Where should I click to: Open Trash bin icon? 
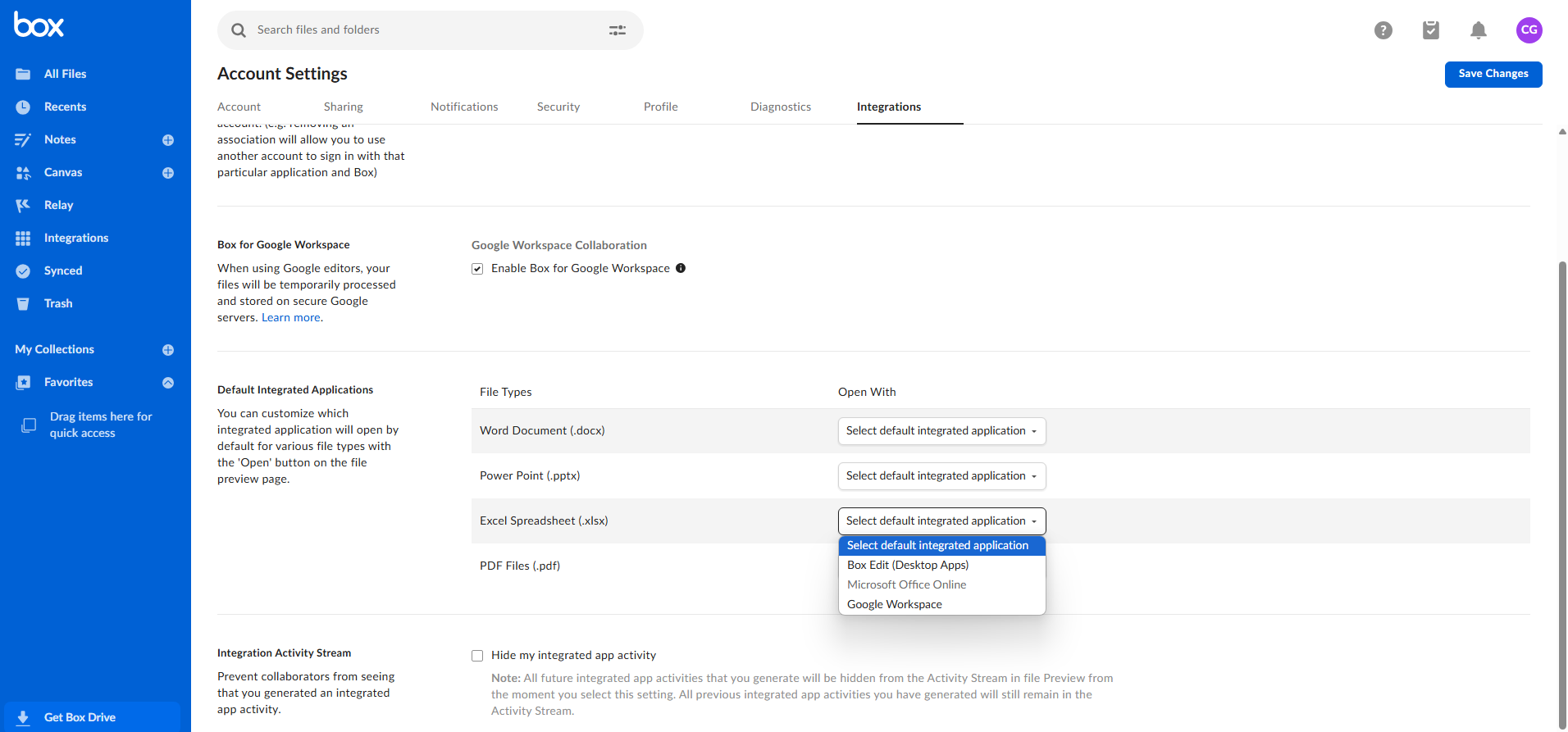coord(23,303)
